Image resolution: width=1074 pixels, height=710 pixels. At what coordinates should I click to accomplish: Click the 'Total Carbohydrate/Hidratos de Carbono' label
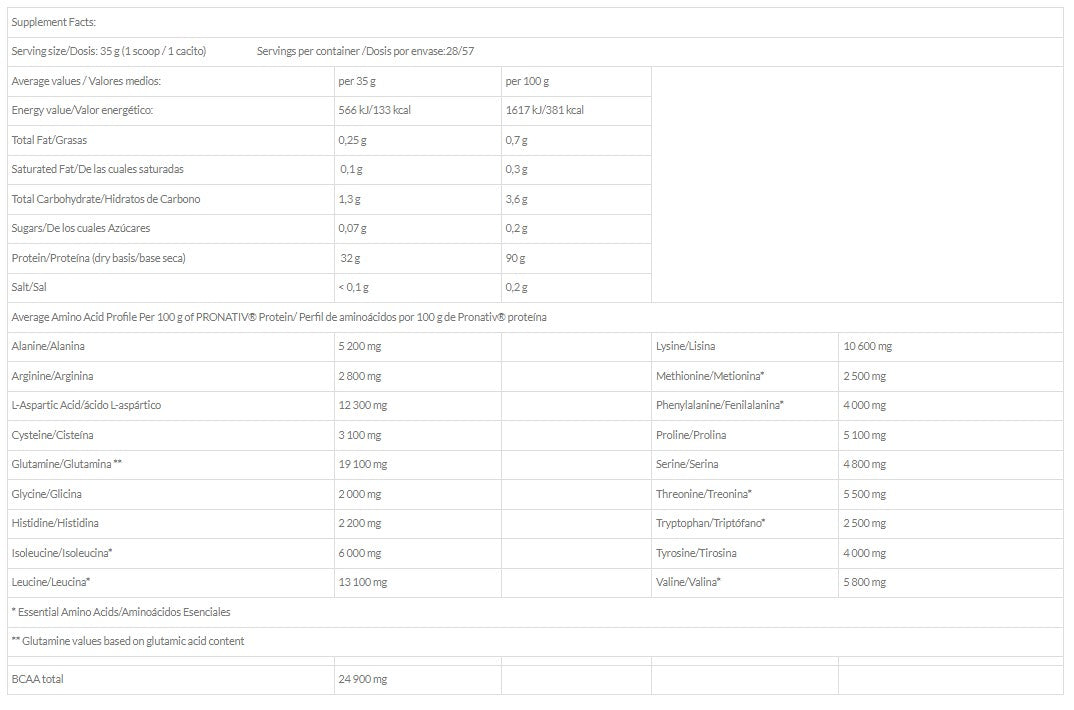click(x=106, y=199)
